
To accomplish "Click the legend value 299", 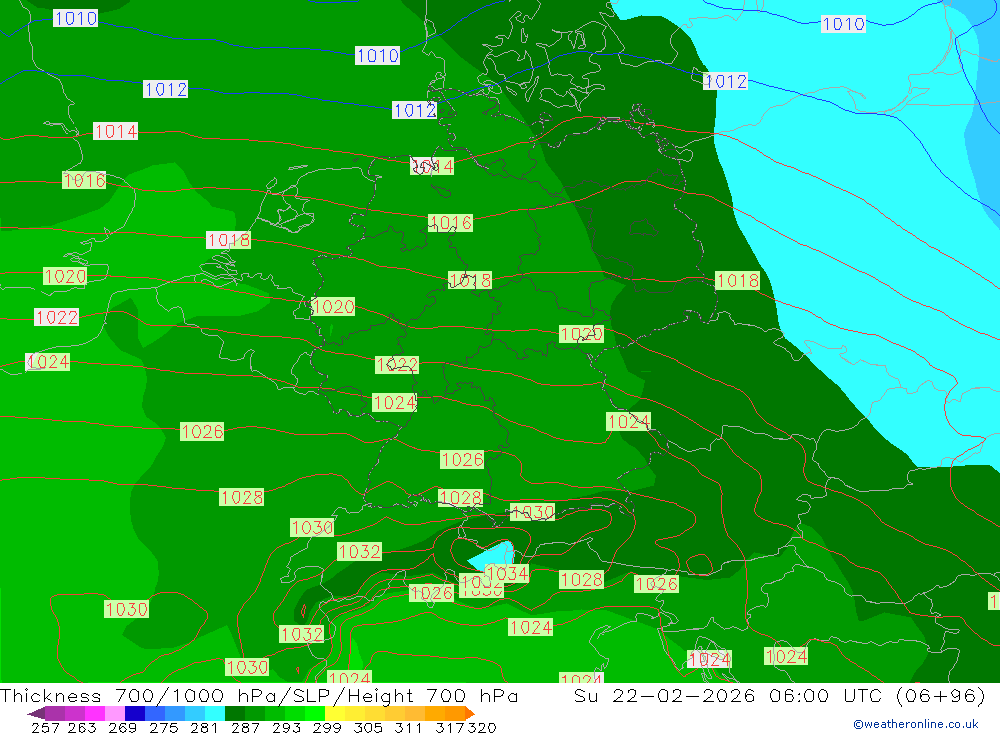I will [327, 727].
